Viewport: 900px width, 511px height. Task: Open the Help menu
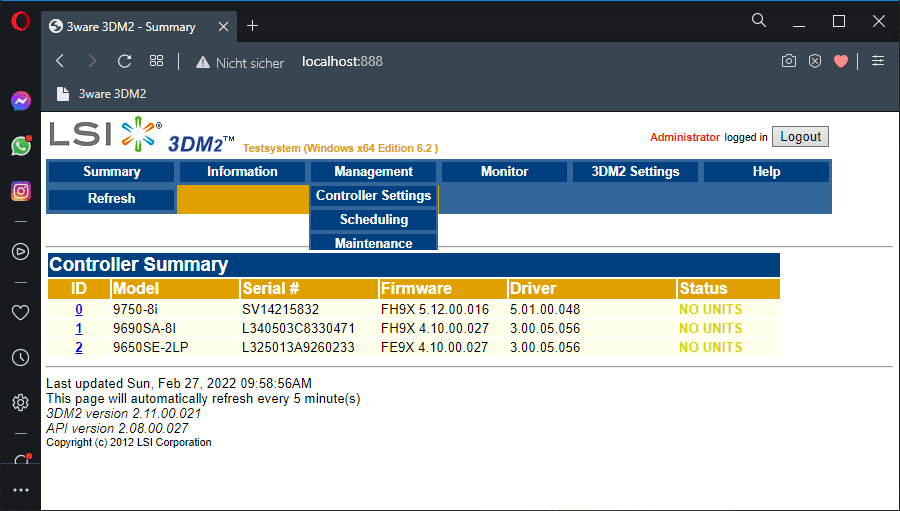[x=766, y=172]
